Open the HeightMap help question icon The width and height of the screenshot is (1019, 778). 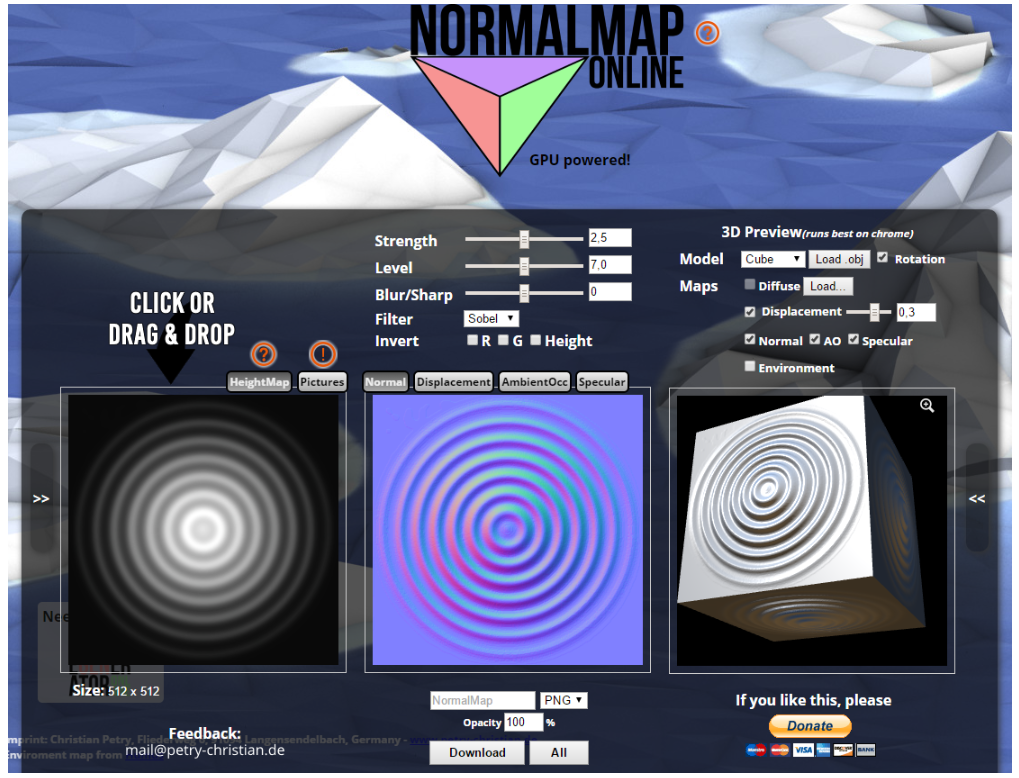coord(263,354)
